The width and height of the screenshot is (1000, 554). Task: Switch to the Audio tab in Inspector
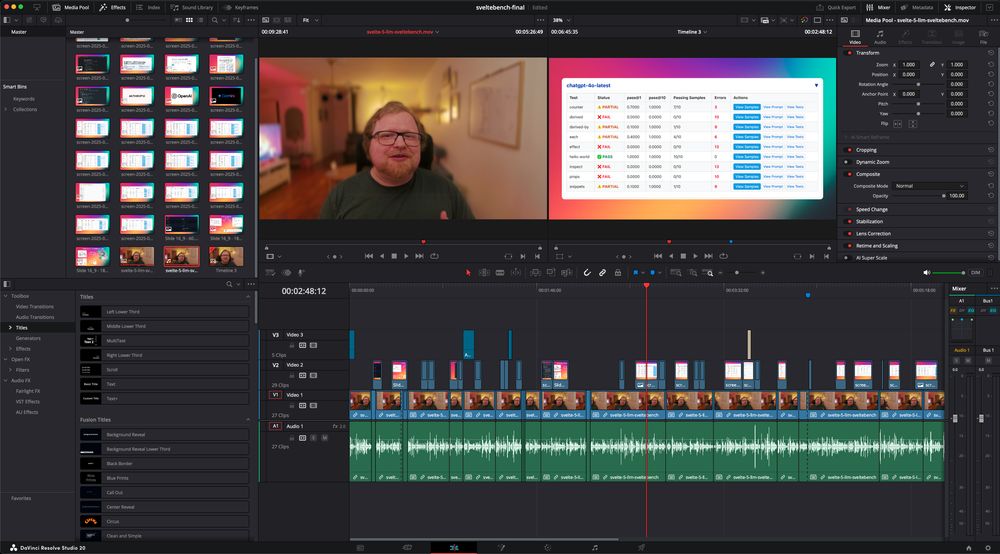880,39
